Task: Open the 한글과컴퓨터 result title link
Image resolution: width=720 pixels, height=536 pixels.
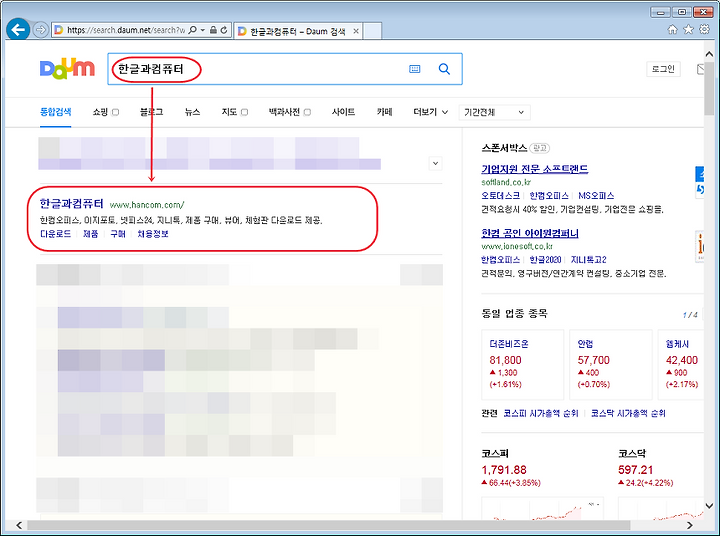Action: [72, 203]
